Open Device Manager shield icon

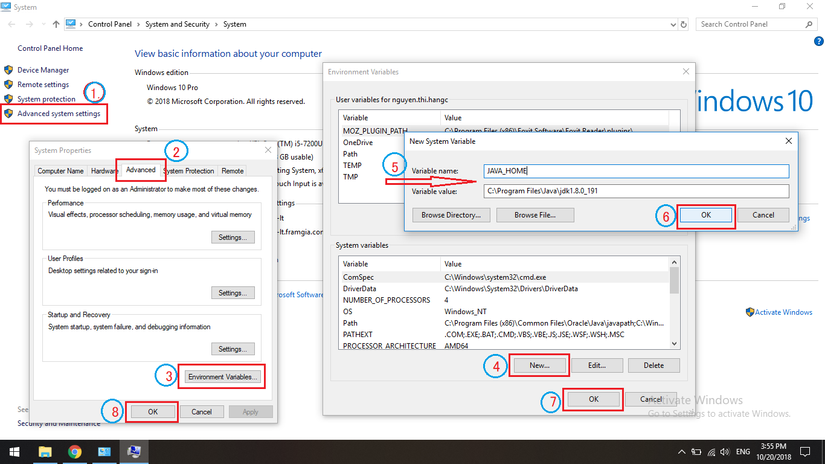coord(8,69)
